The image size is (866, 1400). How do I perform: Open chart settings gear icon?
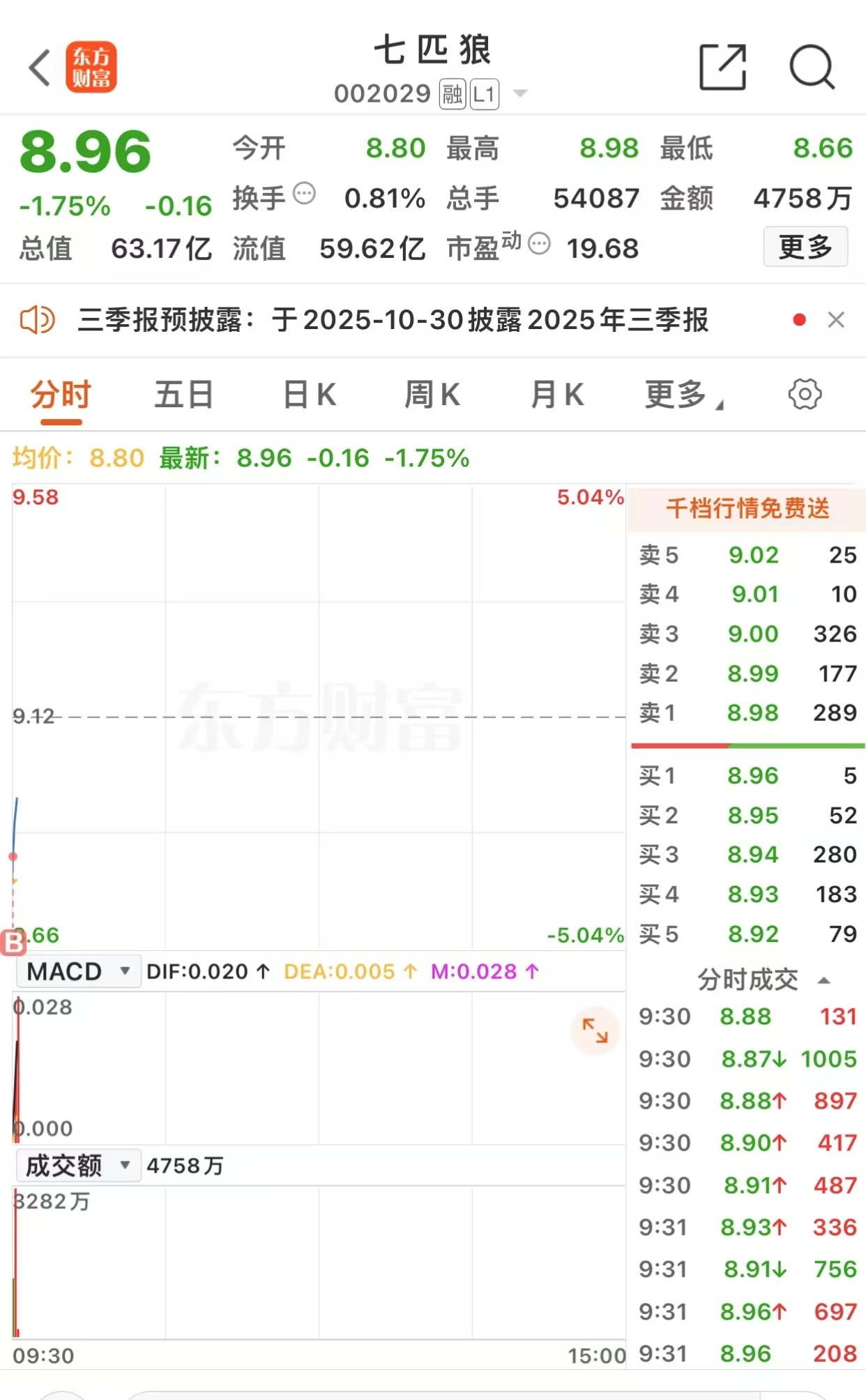click(x=805, y=395)
